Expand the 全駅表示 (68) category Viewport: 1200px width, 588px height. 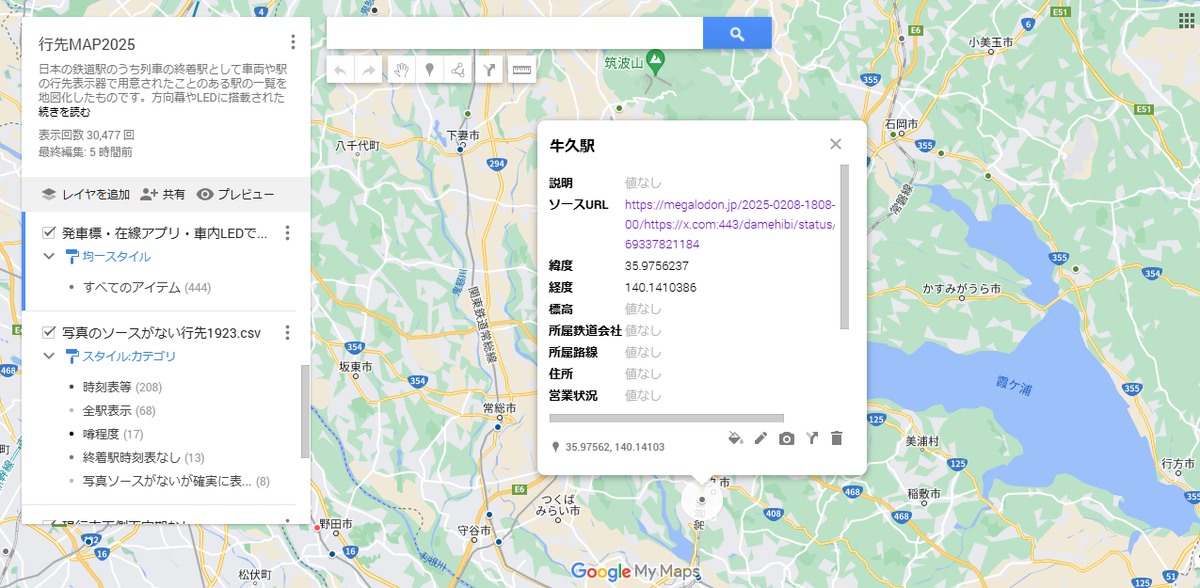click(119, 411)
